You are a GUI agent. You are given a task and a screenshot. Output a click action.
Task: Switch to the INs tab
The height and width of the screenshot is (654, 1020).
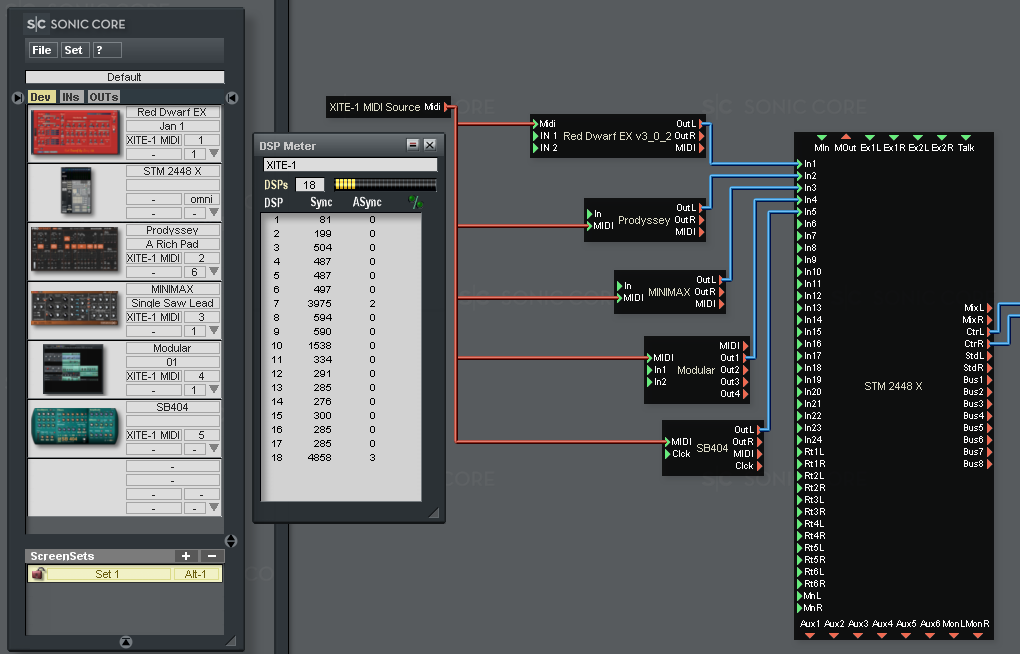pyautogui.click(x=70, y=97)
